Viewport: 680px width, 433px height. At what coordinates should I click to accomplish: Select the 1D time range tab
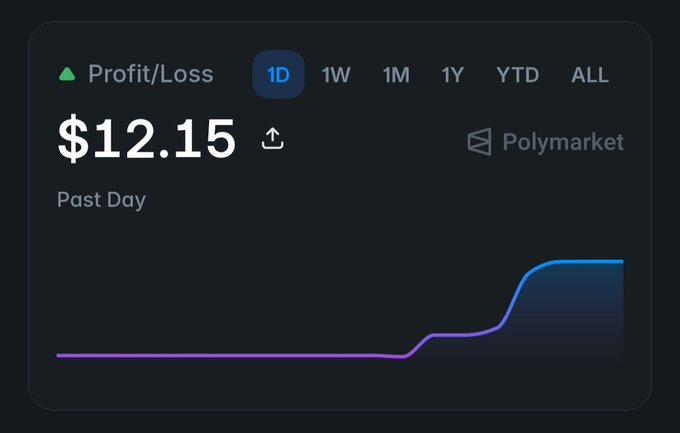click(x=278, y=75)
